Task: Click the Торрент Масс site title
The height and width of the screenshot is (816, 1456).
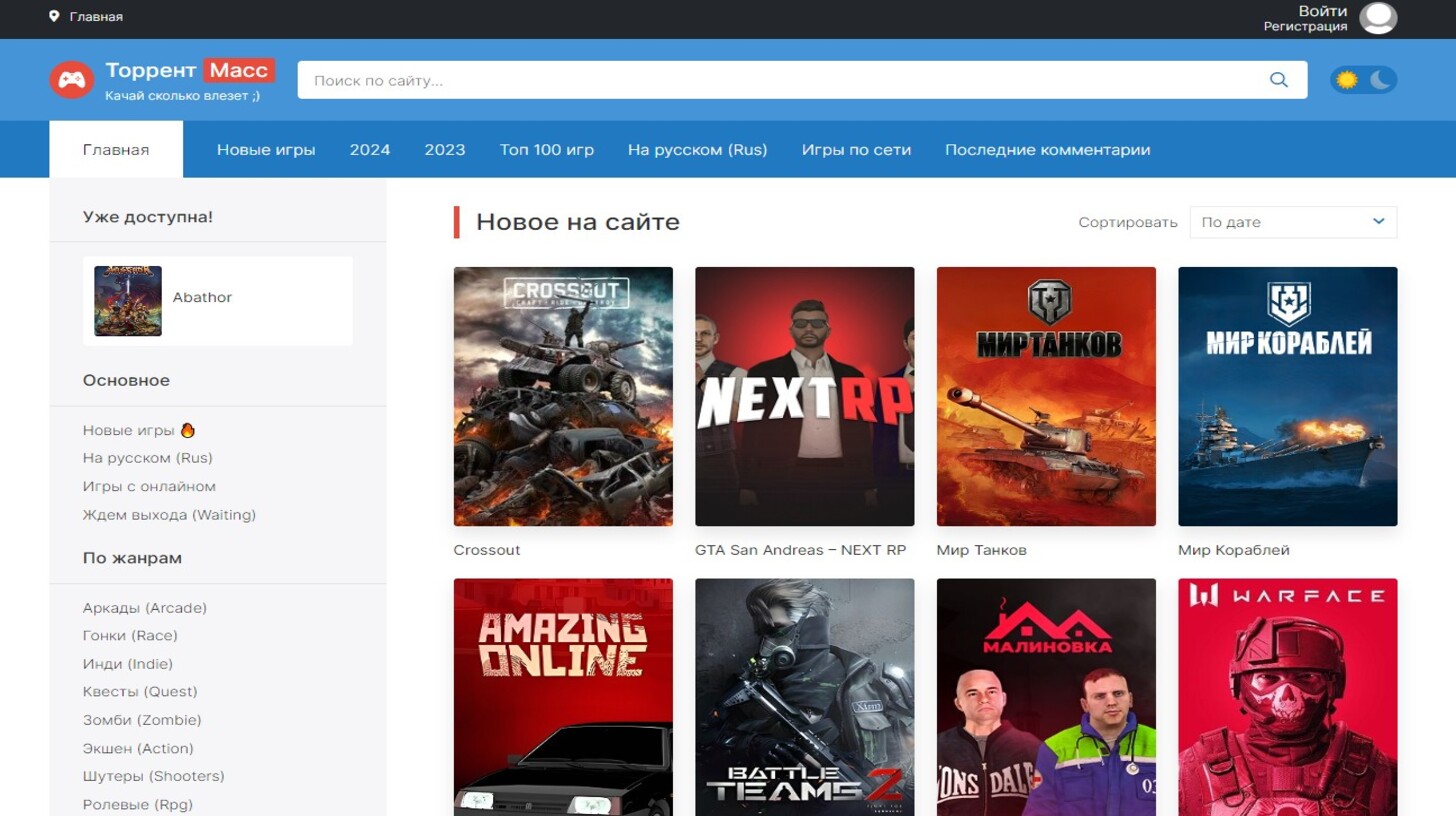Action: [189, 71]
